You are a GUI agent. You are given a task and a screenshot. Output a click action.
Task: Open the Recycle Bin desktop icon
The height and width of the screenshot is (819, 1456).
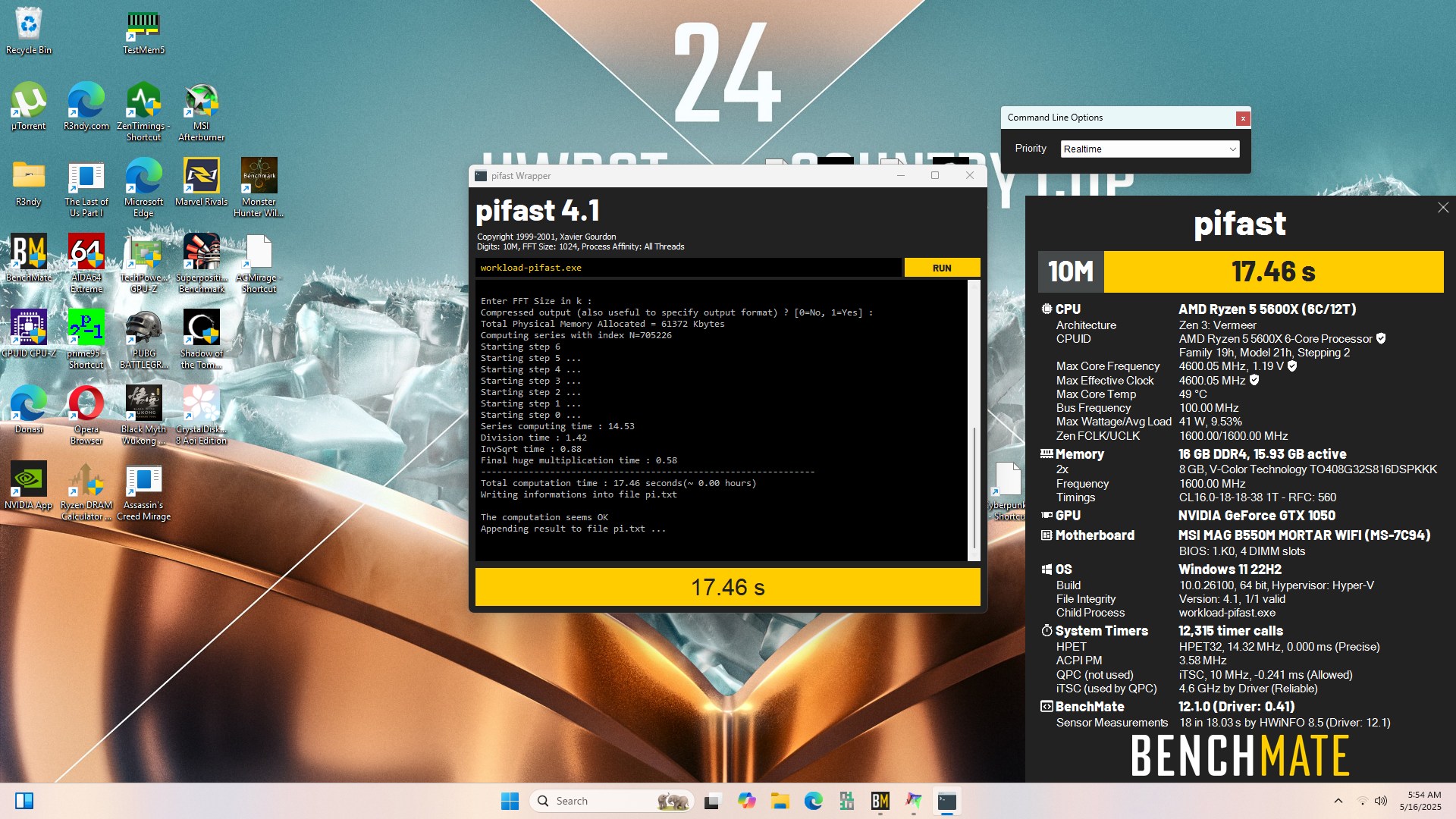tap(29, 30)
